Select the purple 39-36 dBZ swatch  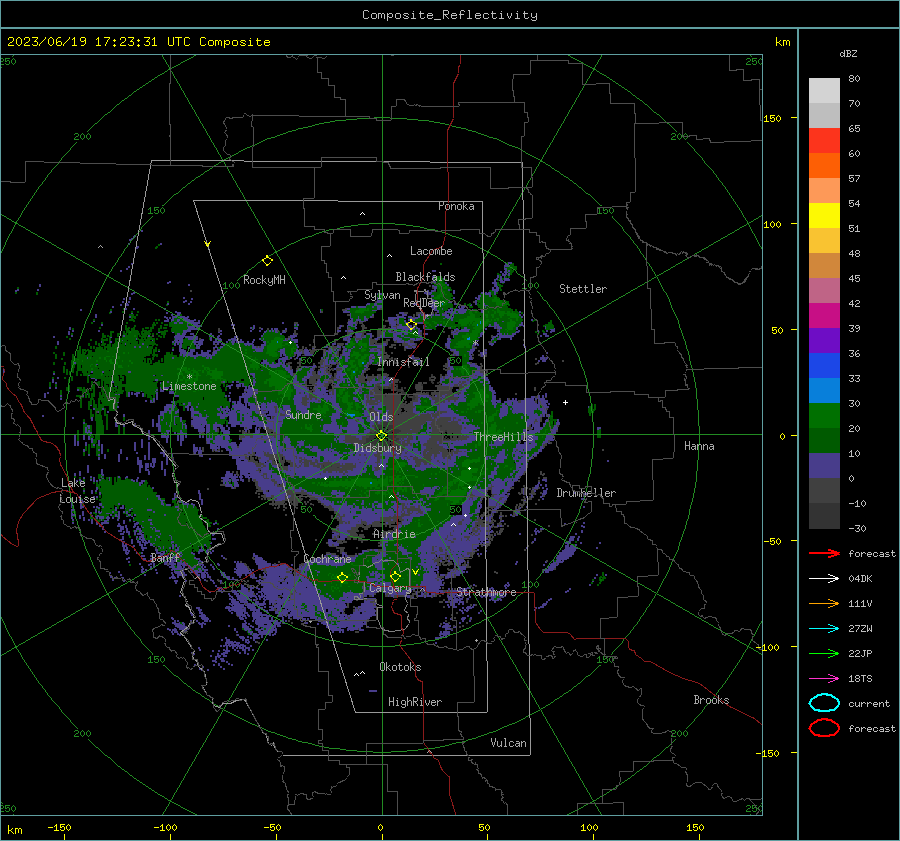click(x=824, y=341)
